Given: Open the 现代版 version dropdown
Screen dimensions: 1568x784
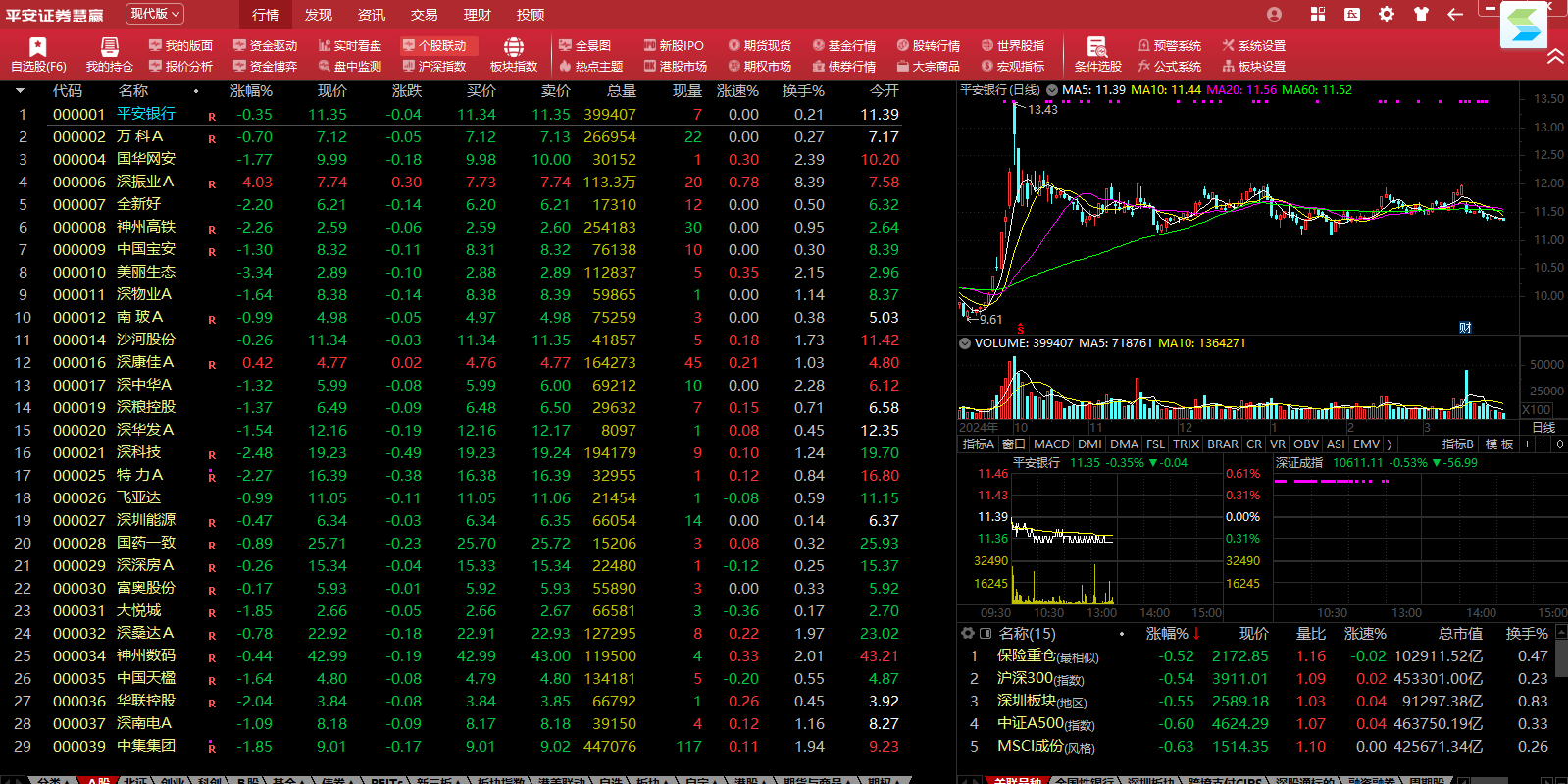Looking at the screenshot, I should point(155,14).
